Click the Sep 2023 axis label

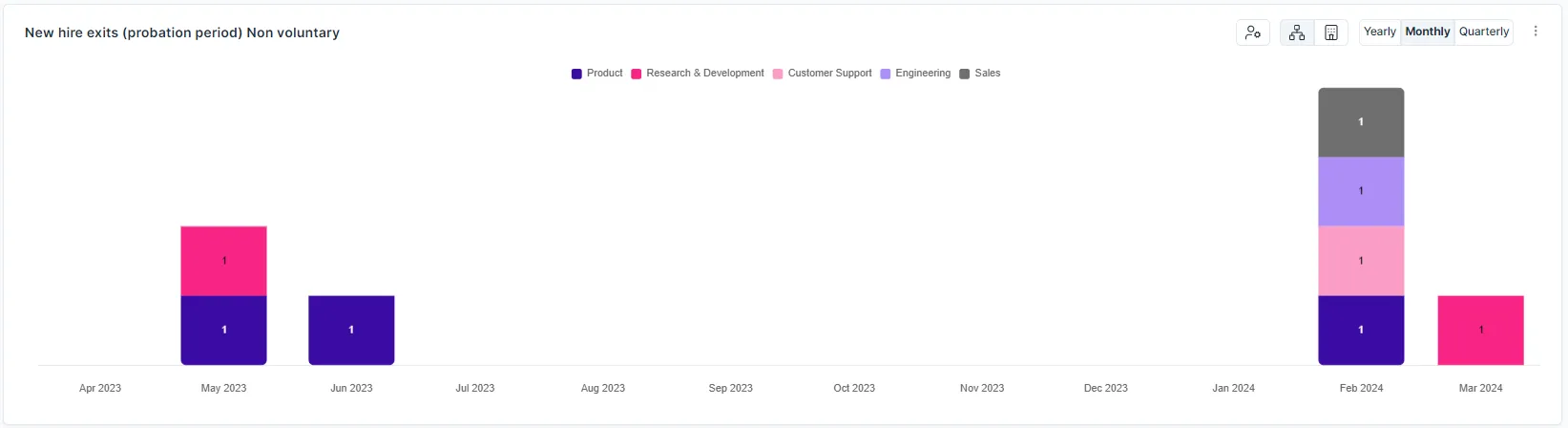pyautogui.click(x=731, y=388)
